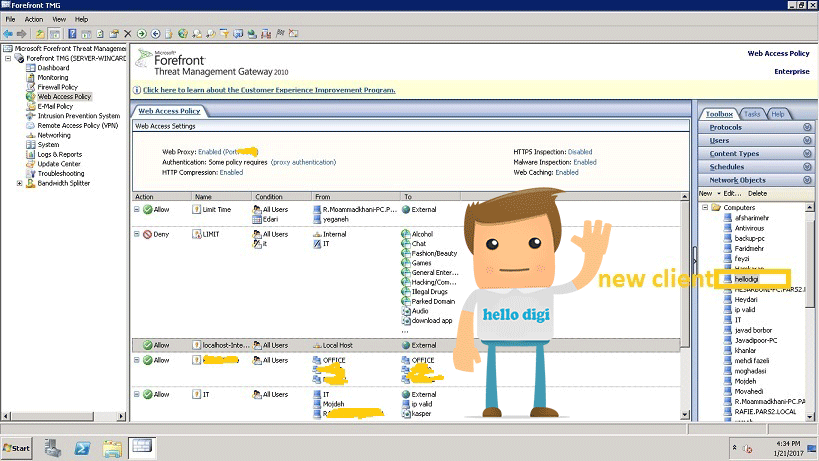
Task: Click the funnel filter toolbar icon
Action: tap(224, 34)
